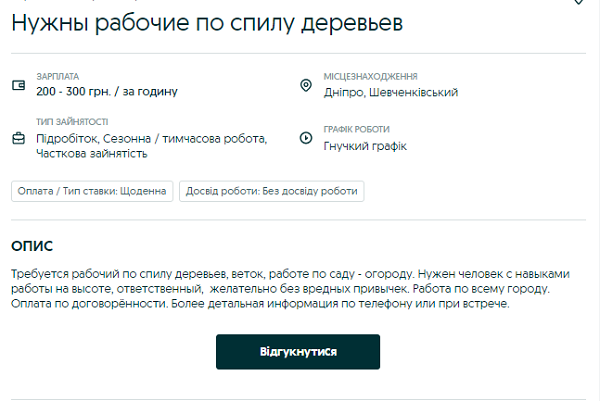Click the job title Нужны рабочие по спилу деревьев
The height and width of the screenshot is (401, 600).
tap(207, 22)
